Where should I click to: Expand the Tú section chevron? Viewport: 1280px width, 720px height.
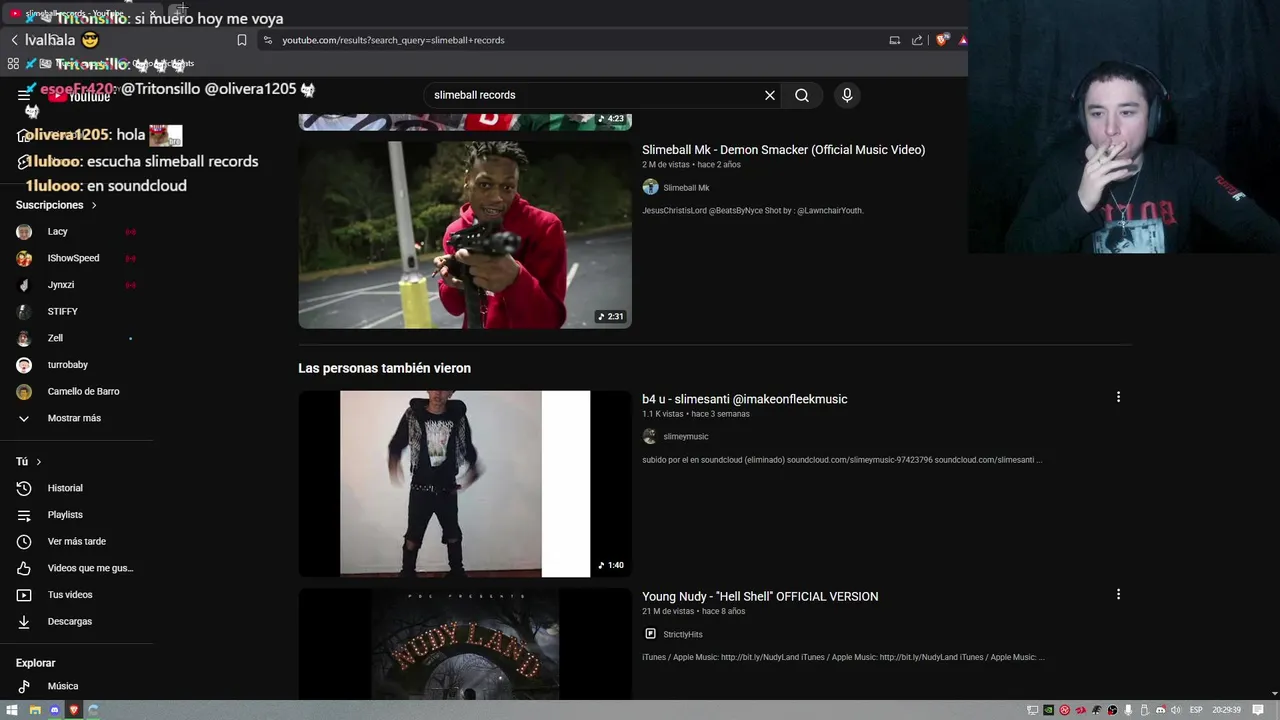39,462
